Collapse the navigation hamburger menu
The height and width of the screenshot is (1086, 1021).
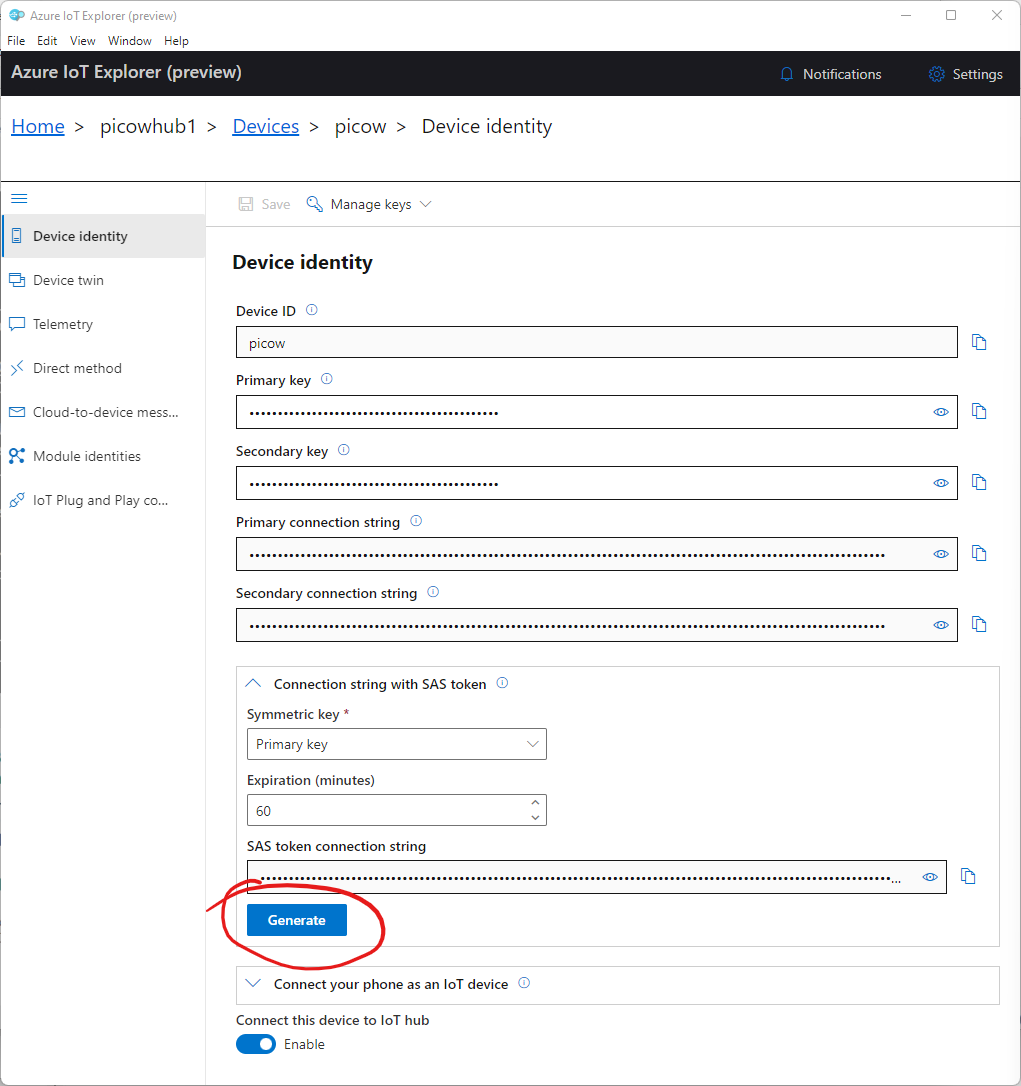point(19,199)
